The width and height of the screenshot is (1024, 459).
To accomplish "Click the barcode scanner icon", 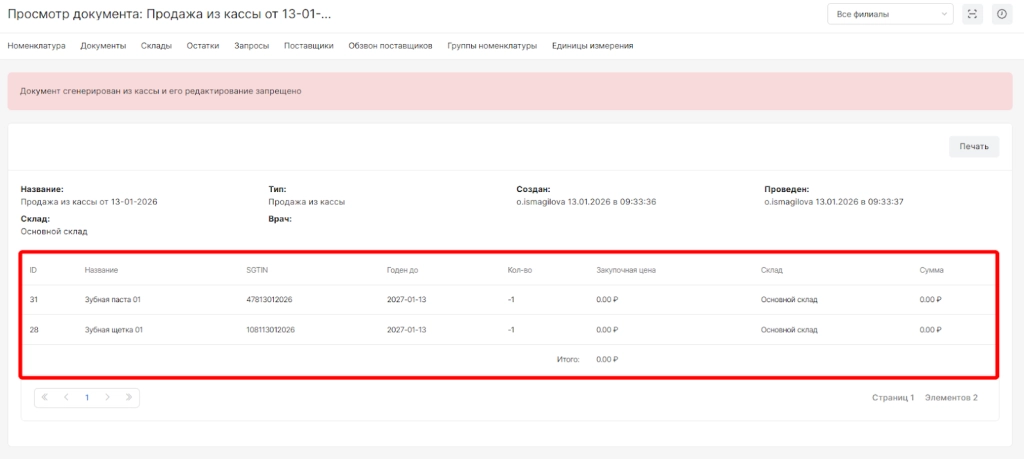I will tap(972, 14).
